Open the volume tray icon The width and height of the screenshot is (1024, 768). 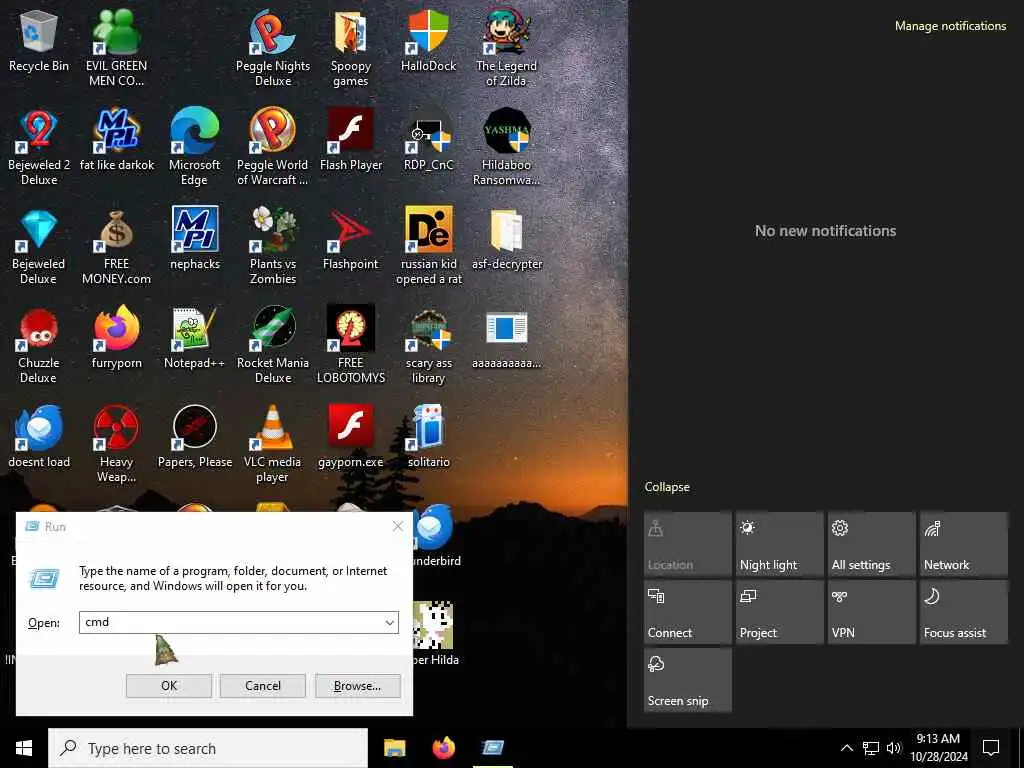pyautogui.click(x=893, y=748)
